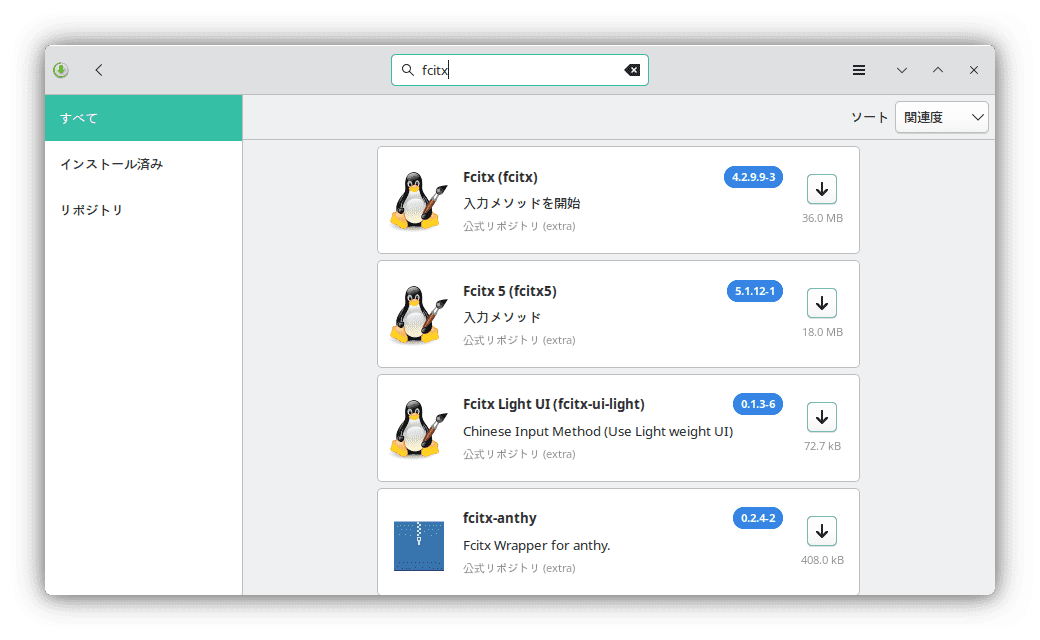Click fcitx-anthy zip package icon

point(419,546)
